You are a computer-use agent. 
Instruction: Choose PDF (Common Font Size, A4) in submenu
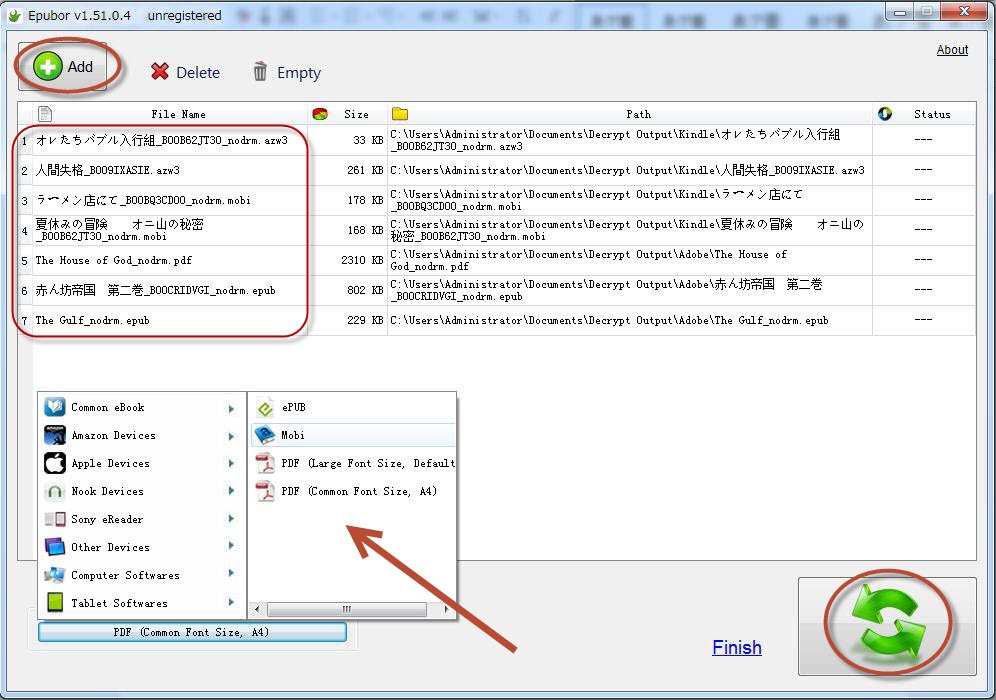353,491
